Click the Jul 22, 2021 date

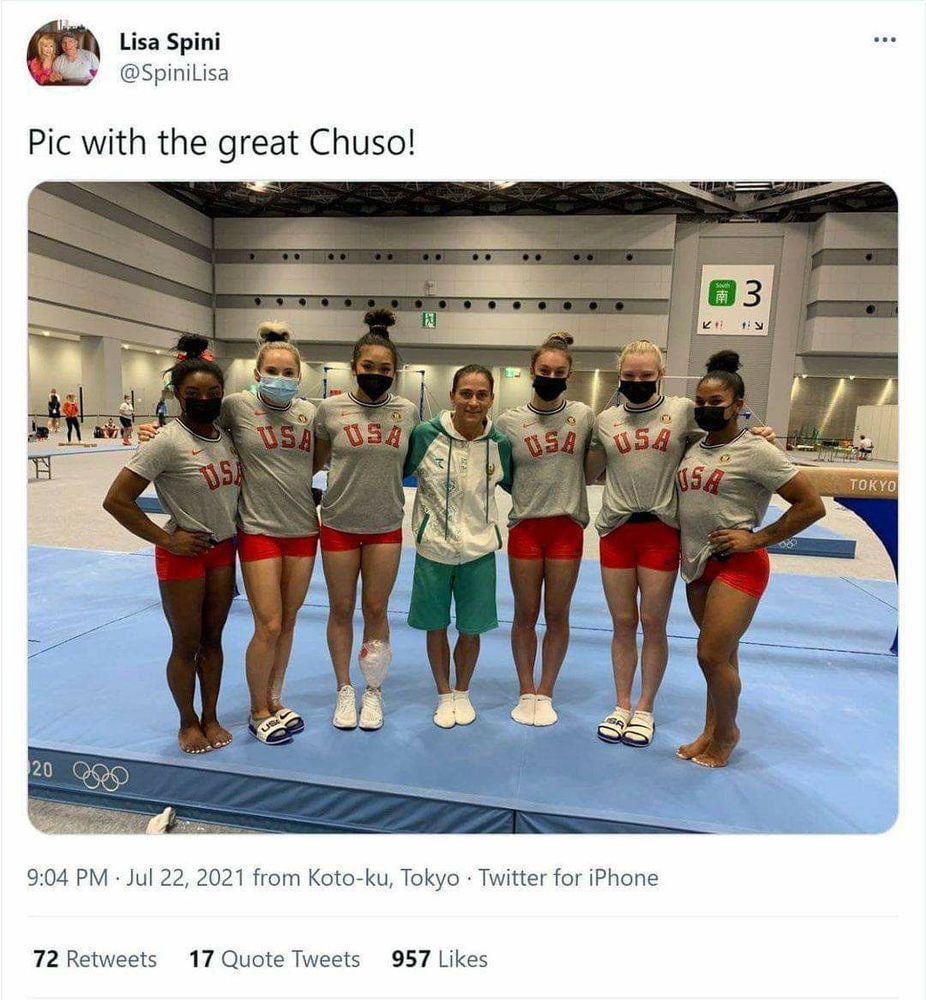point(186,878)
